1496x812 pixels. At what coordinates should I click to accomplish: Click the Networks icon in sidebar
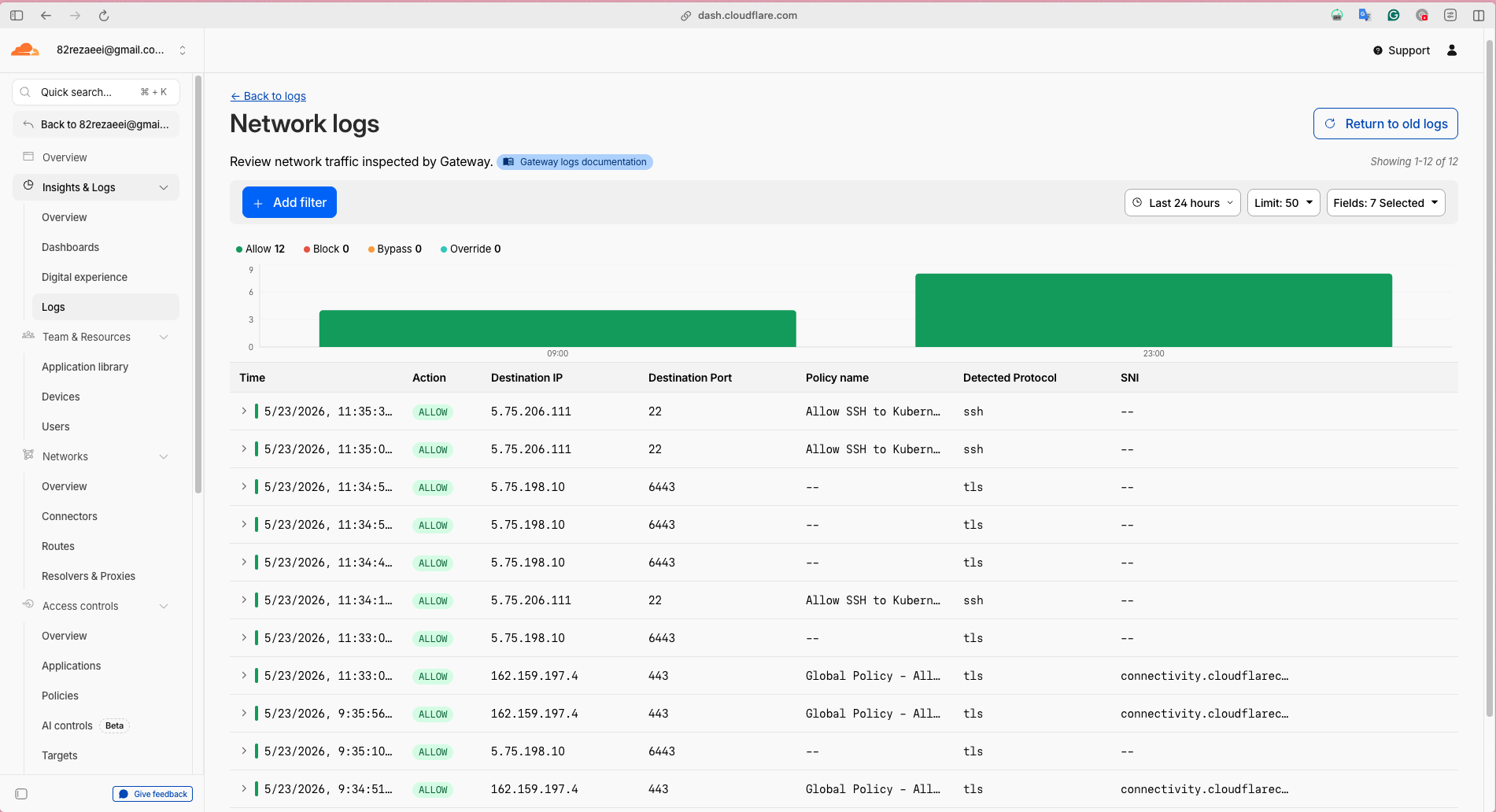click(x=28, y=455)
